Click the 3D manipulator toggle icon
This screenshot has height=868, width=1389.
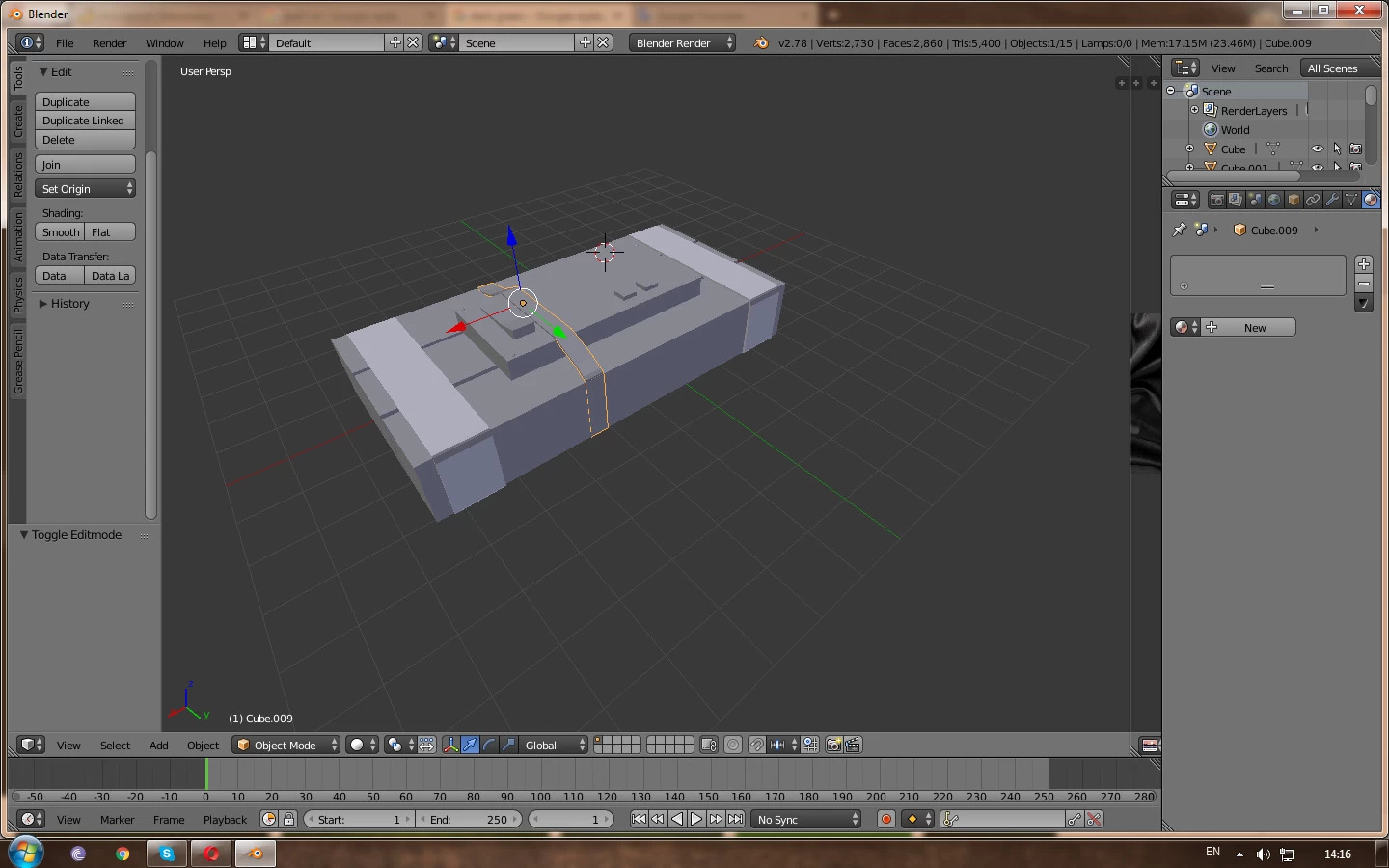click(450, 745)
